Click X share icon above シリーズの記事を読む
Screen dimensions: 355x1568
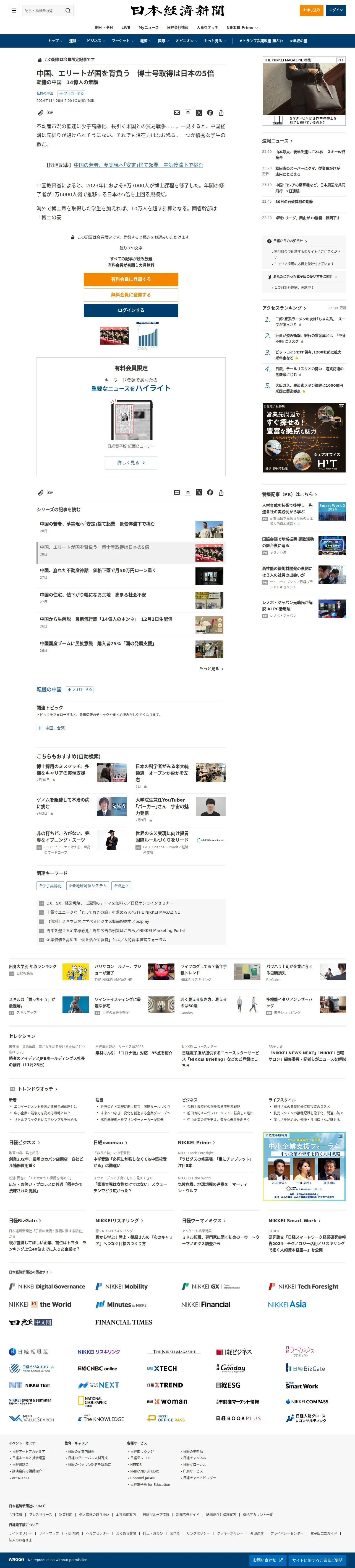pos(199,492)
